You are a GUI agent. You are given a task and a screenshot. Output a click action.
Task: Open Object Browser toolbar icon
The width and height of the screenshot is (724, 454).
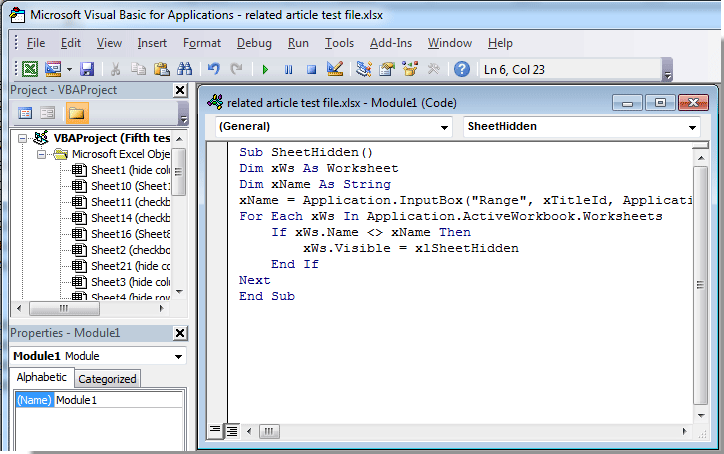pos(410,69)
